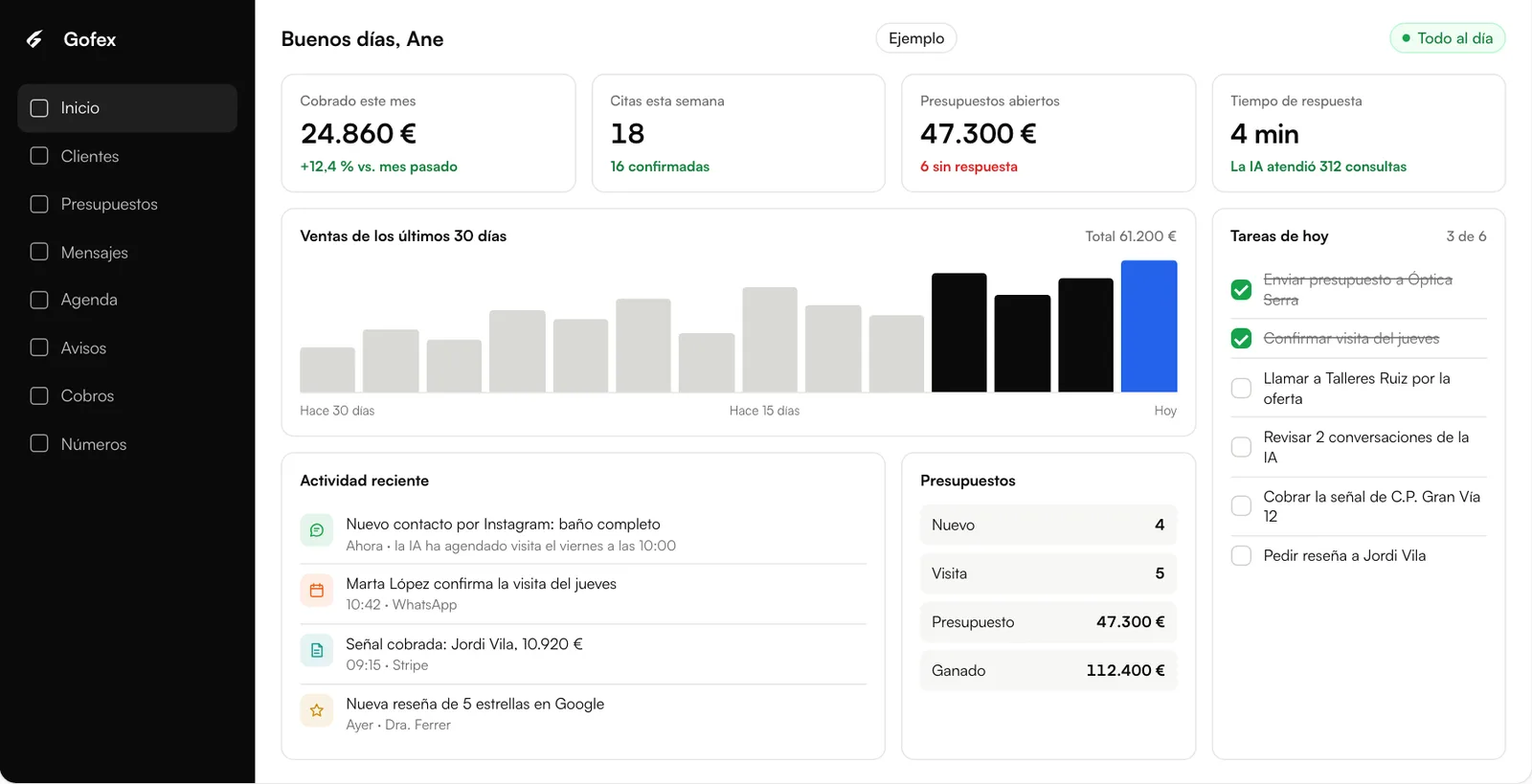The width and height of the screenshot is (1532, 784).
Task: Click the Gofex lightning logo icon
Action: click(x=34, y=39)
